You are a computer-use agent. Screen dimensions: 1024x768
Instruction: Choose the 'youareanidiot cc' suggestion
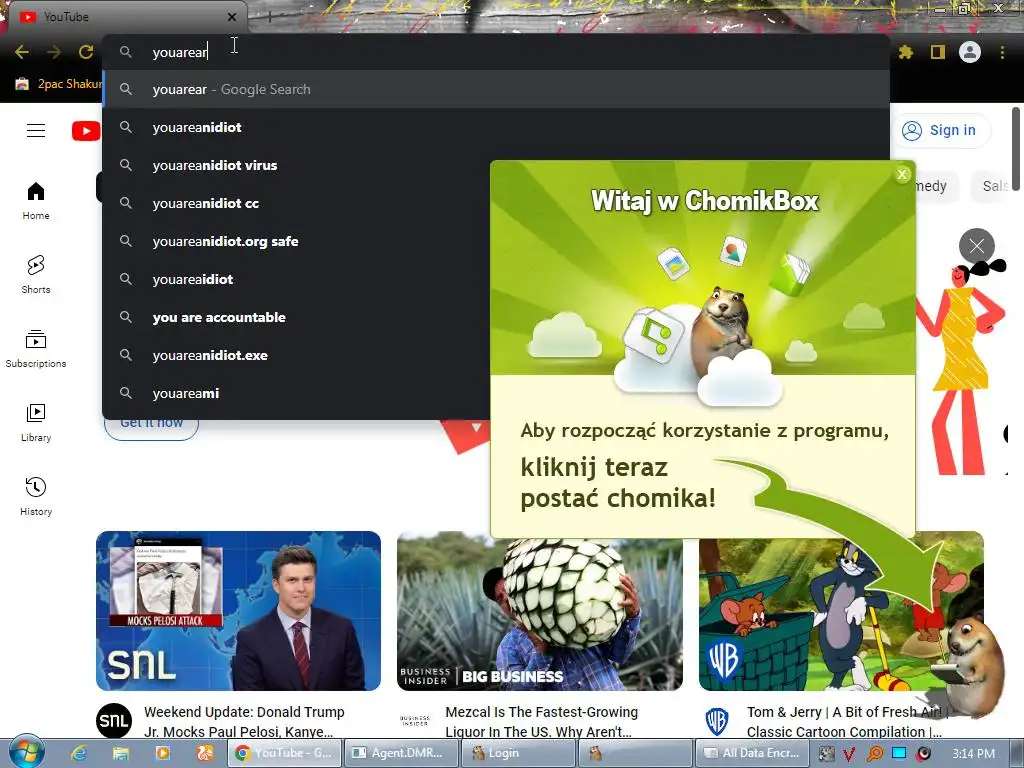(x=296, y=203)
